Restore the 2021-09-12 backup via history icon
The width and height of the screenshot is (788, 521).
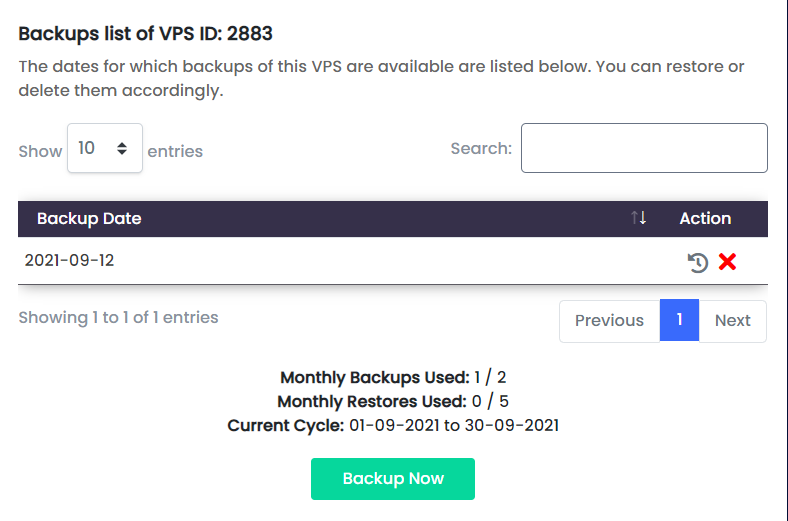[698, 262]
